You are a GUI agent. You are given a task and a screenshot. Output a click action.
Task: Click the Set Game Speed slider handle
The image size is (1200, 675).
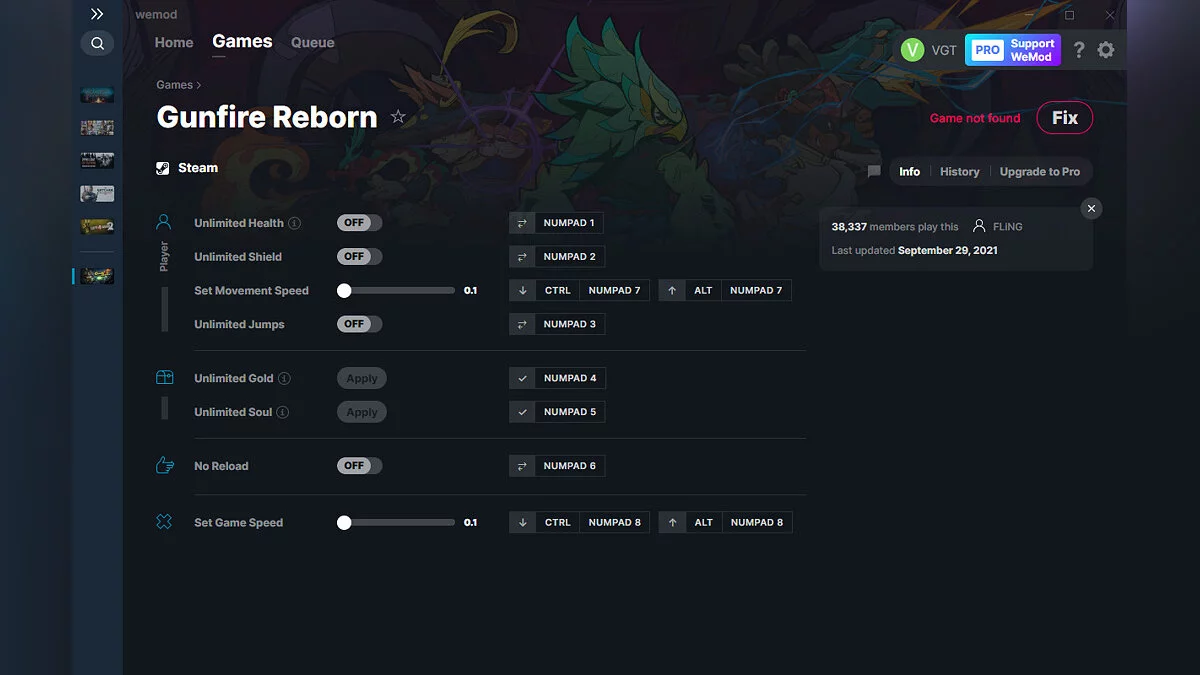344,523
